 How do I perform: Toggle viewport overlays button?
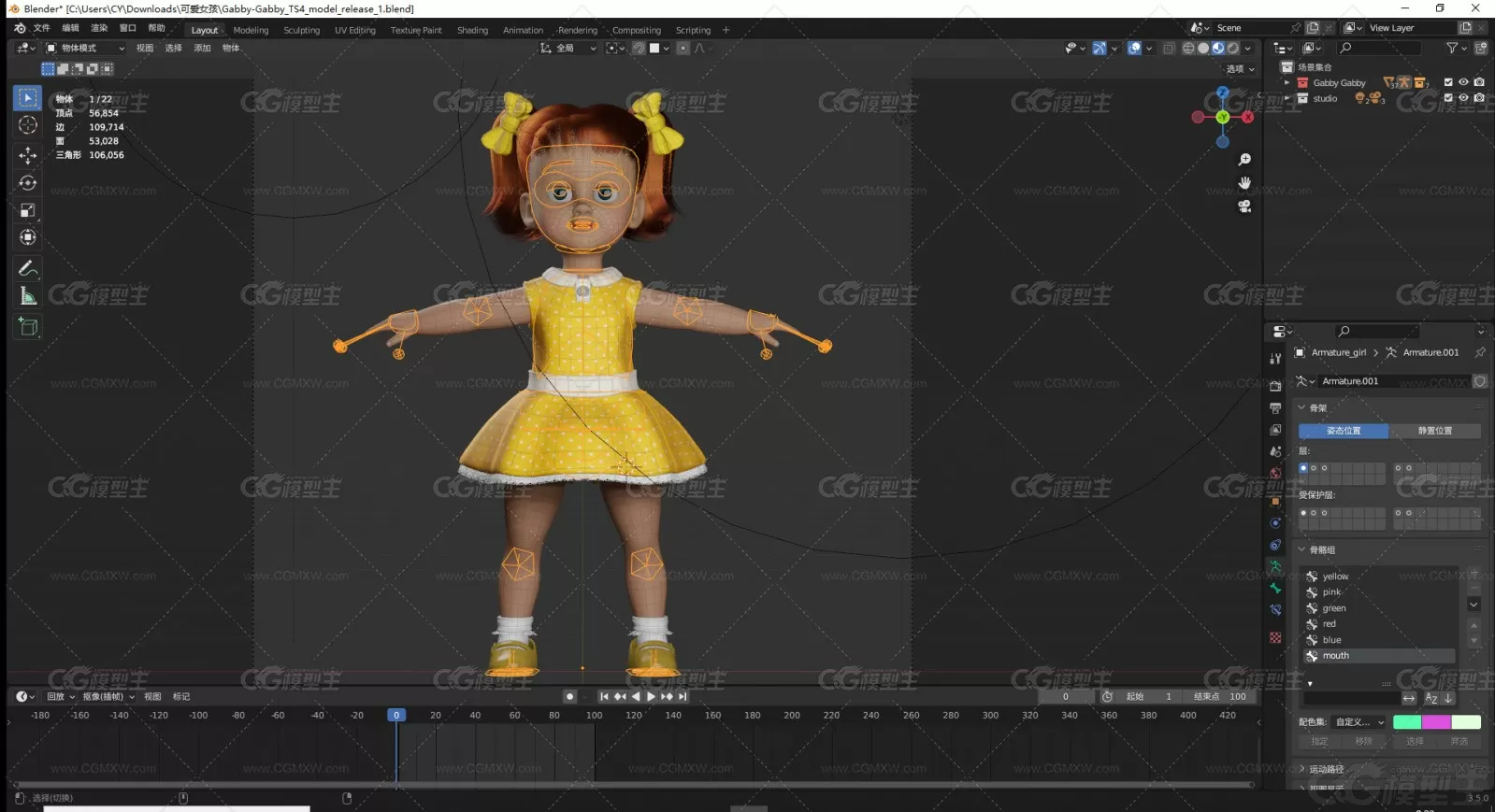(x=1134, y=49)
